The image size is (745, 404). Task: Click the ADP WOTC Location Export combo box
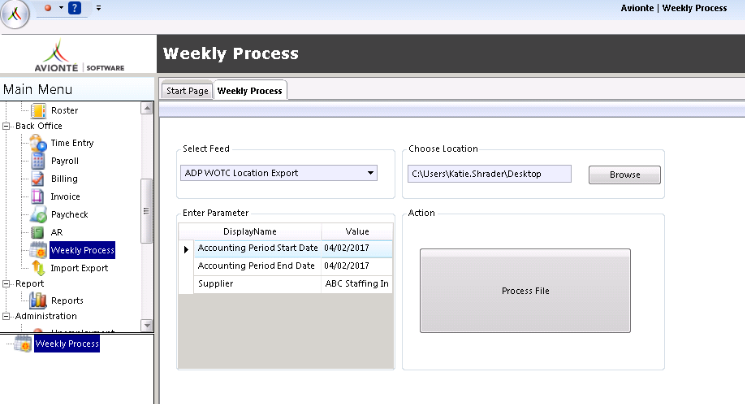(278, 173)
